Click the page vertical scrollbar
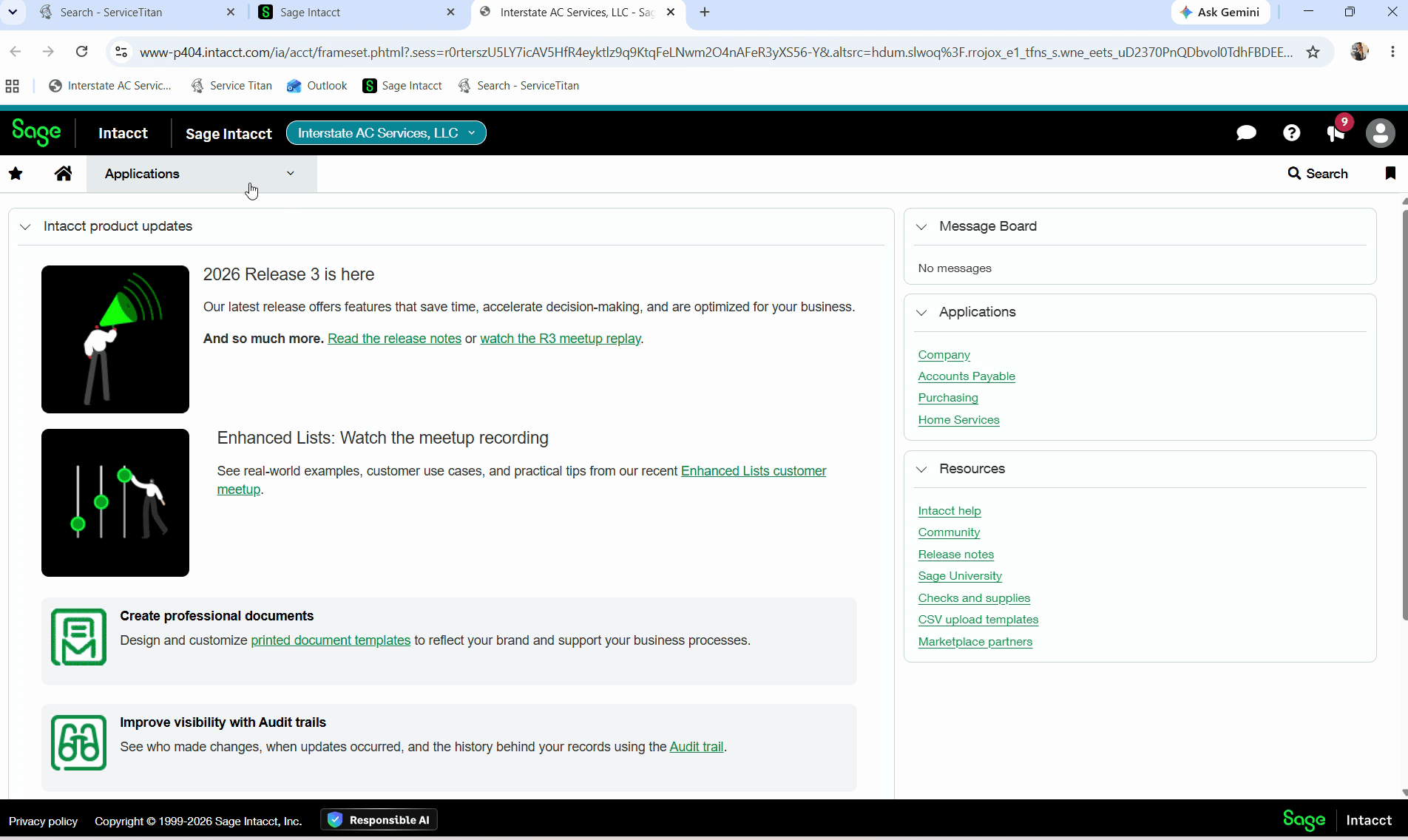1408x840 pixels. (x=1404, y=416)
